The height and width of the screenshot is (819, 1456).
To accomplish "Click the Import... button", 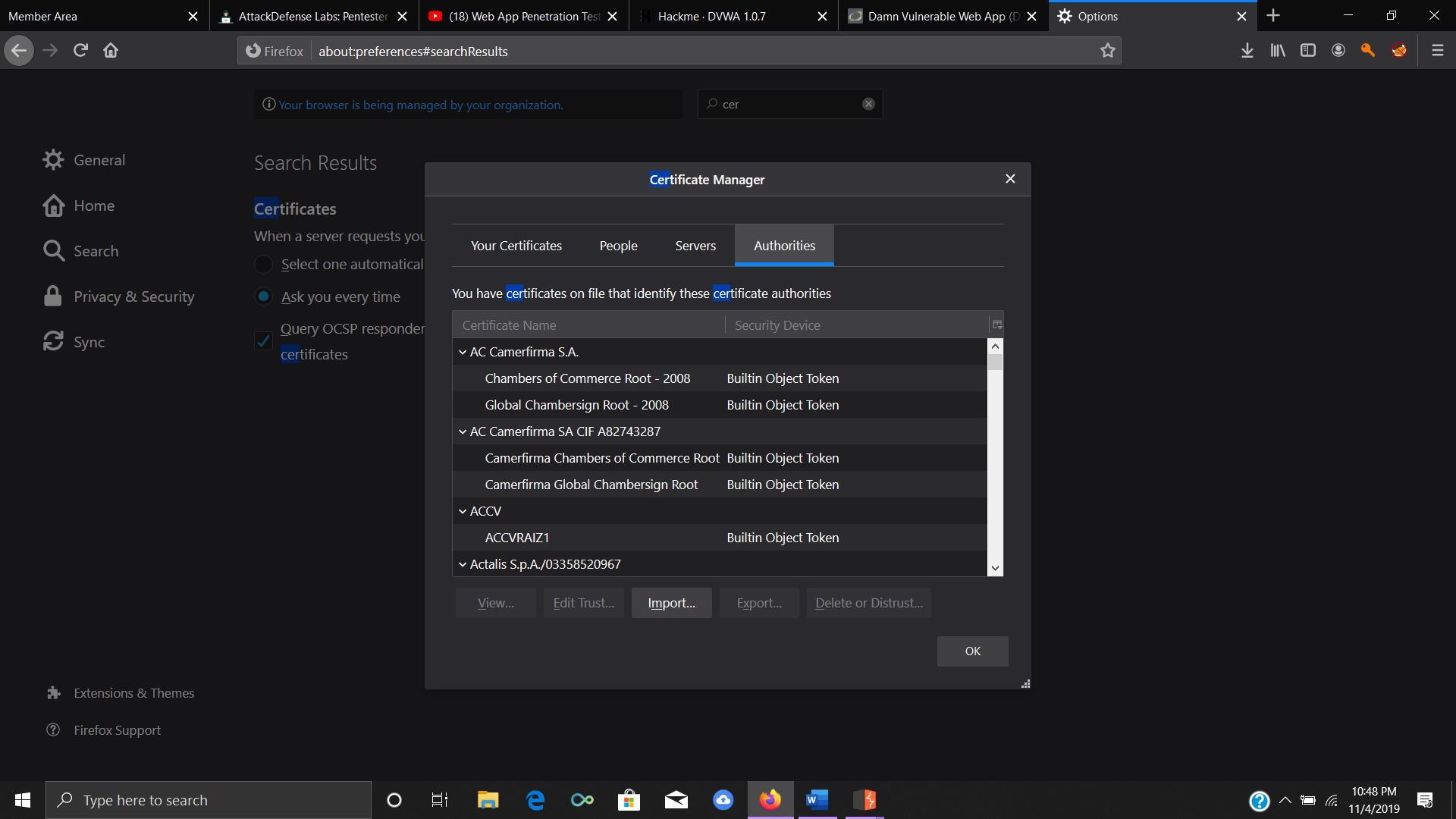I will tap(671, 603).
